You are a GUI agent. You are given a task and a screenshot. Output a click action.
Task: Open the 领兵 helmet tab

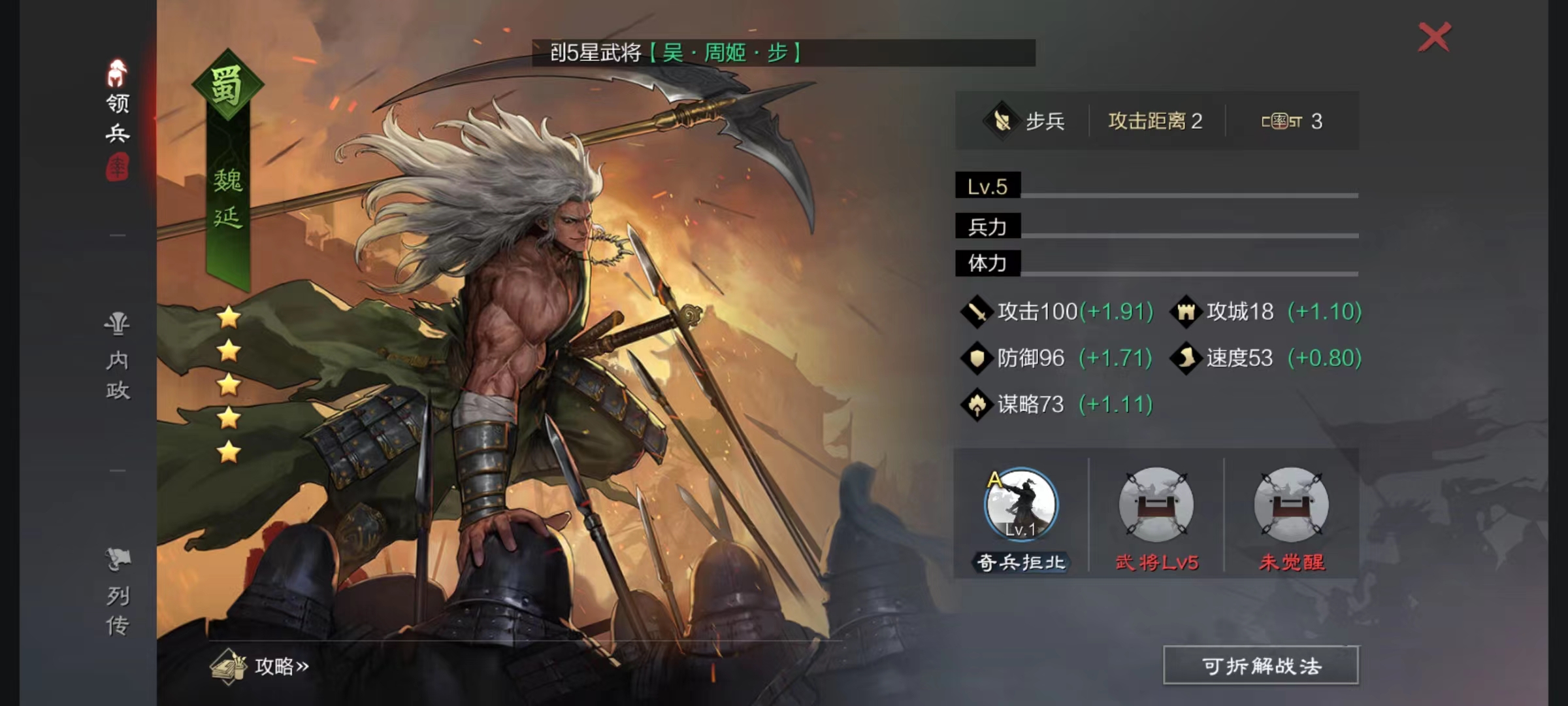tap(118, 103)
